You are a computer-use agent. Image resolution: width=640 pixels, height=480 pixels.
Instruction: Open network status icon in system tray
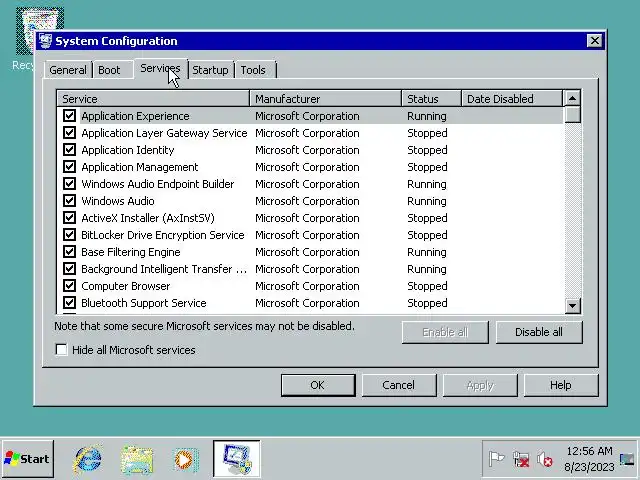pos(521,460)
